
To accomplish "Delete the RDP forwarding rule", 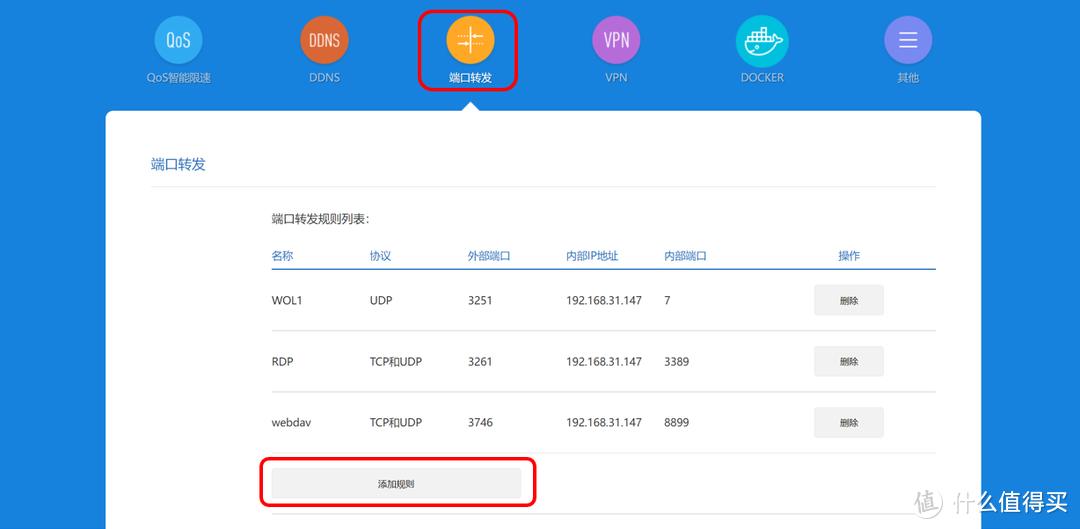I will tap(849, 362).
